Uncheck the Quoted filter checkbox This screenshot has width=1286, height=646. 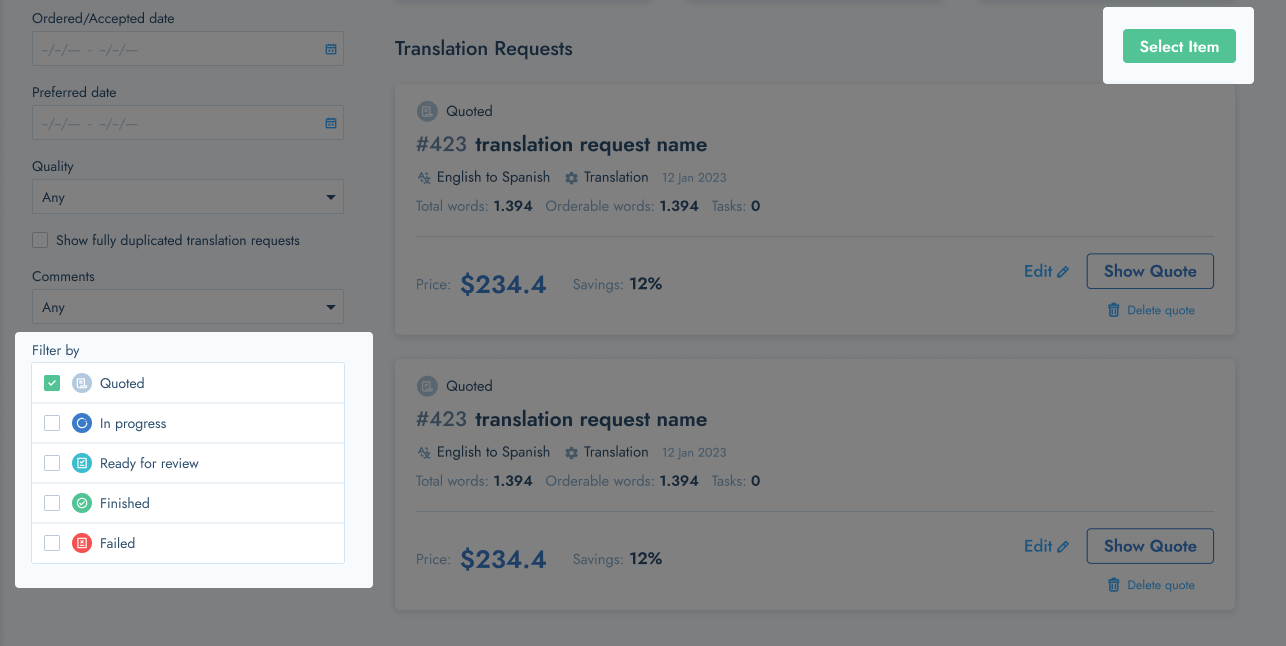(x=52, y=383)
